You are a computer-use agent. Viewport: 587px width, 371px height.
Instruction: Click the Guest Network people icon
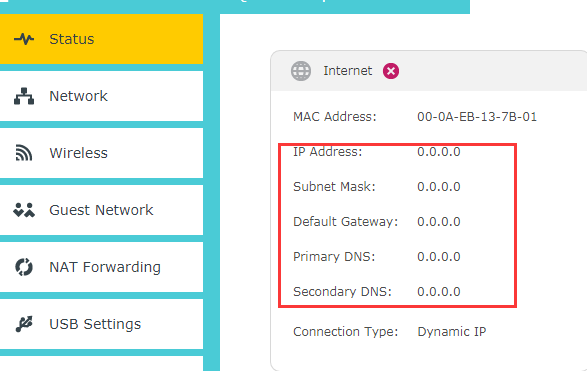(24, 210)
